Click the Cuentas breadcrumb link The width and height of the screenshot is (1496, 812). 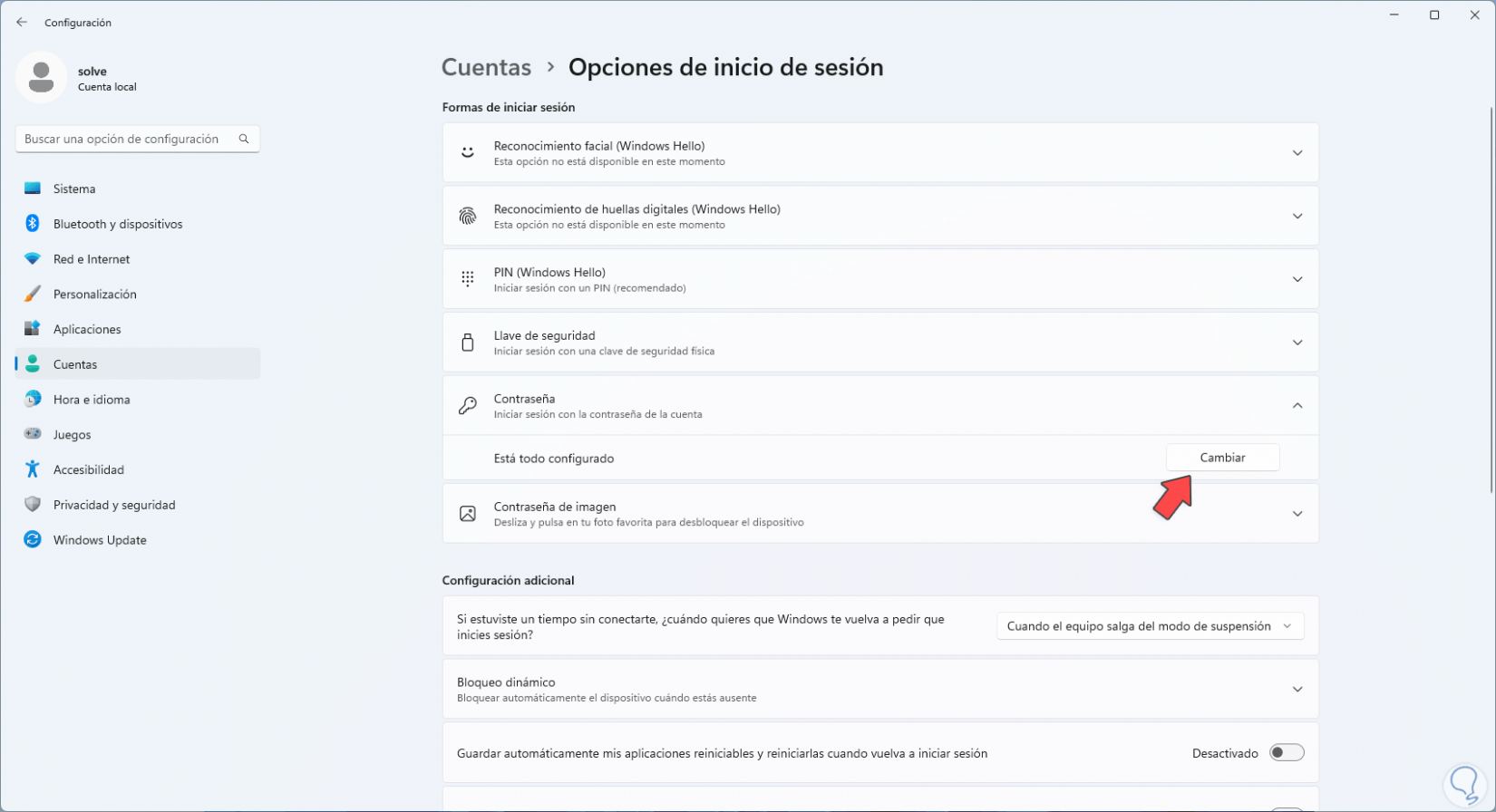coord(486,67)
